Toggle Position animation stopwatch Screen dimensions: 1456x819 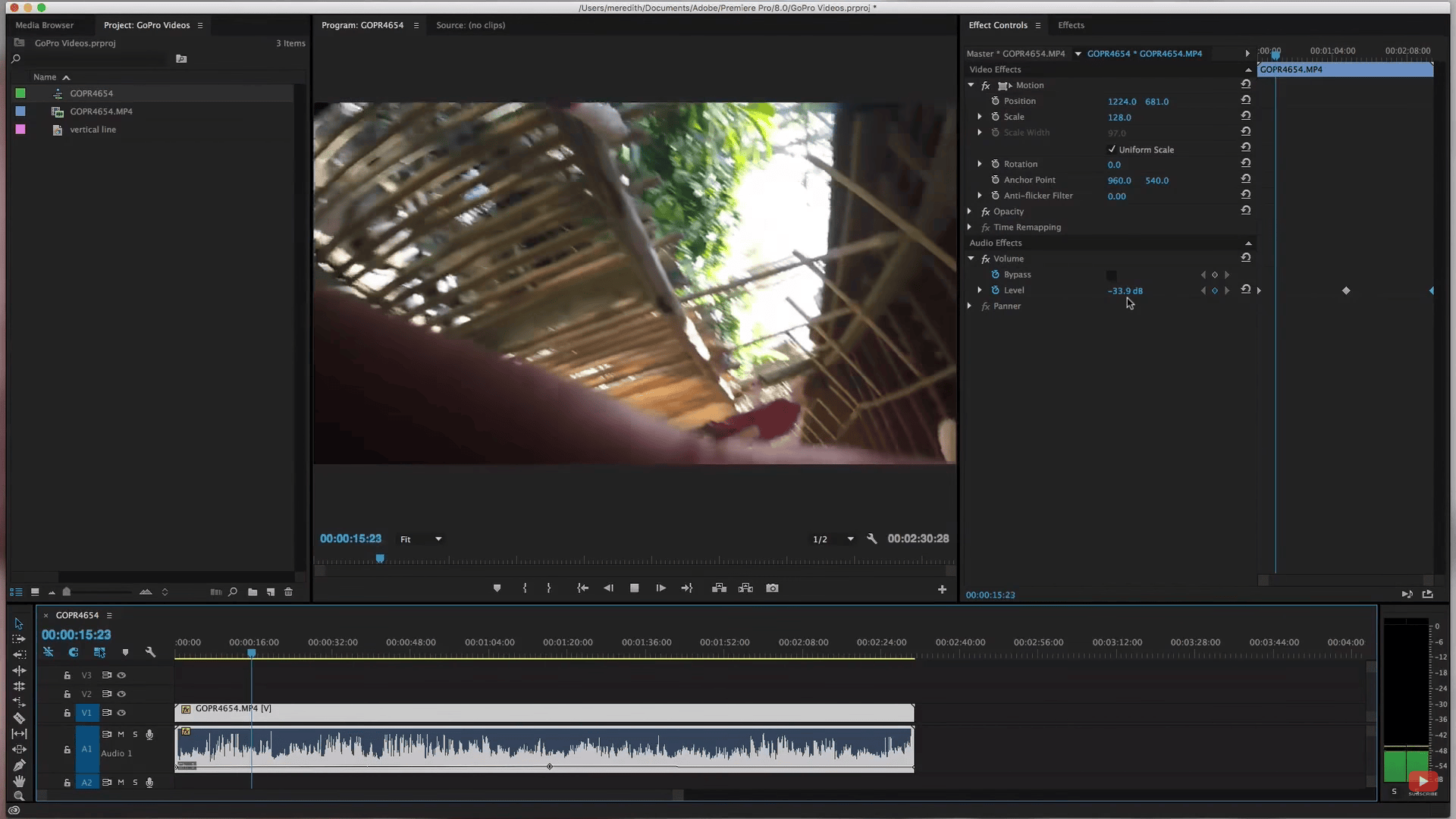point(995,101)
